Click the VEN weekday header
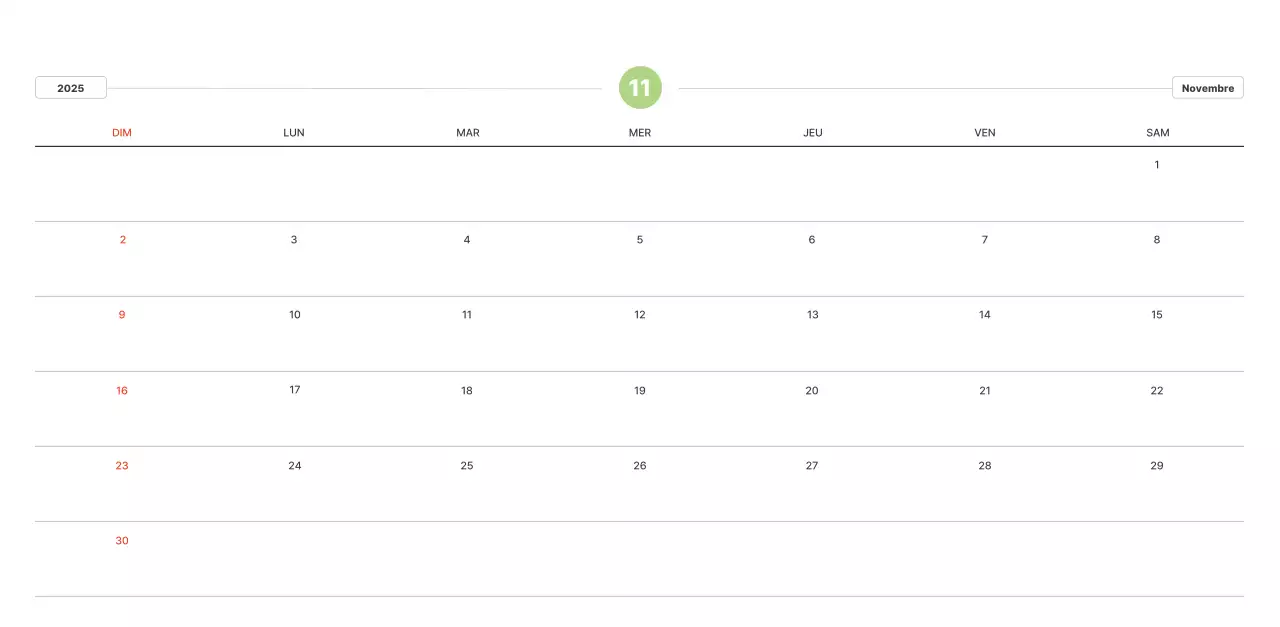Viewport: 1280px width, 627px height. coord(985,133)
